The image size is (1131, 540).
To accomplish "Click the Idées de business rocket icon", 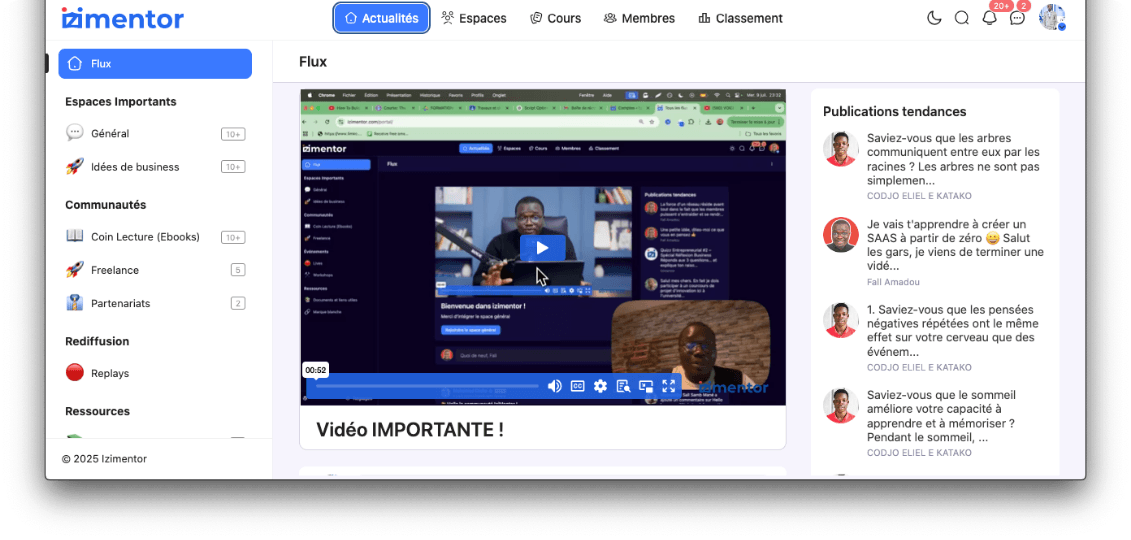I will tap(75, 167).
